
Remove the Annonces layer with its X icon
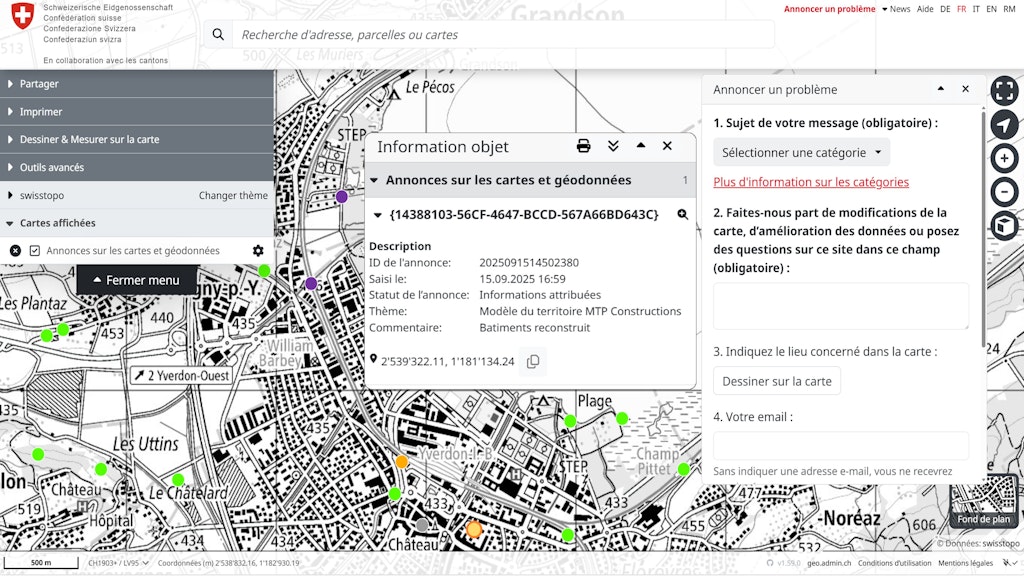15,250
